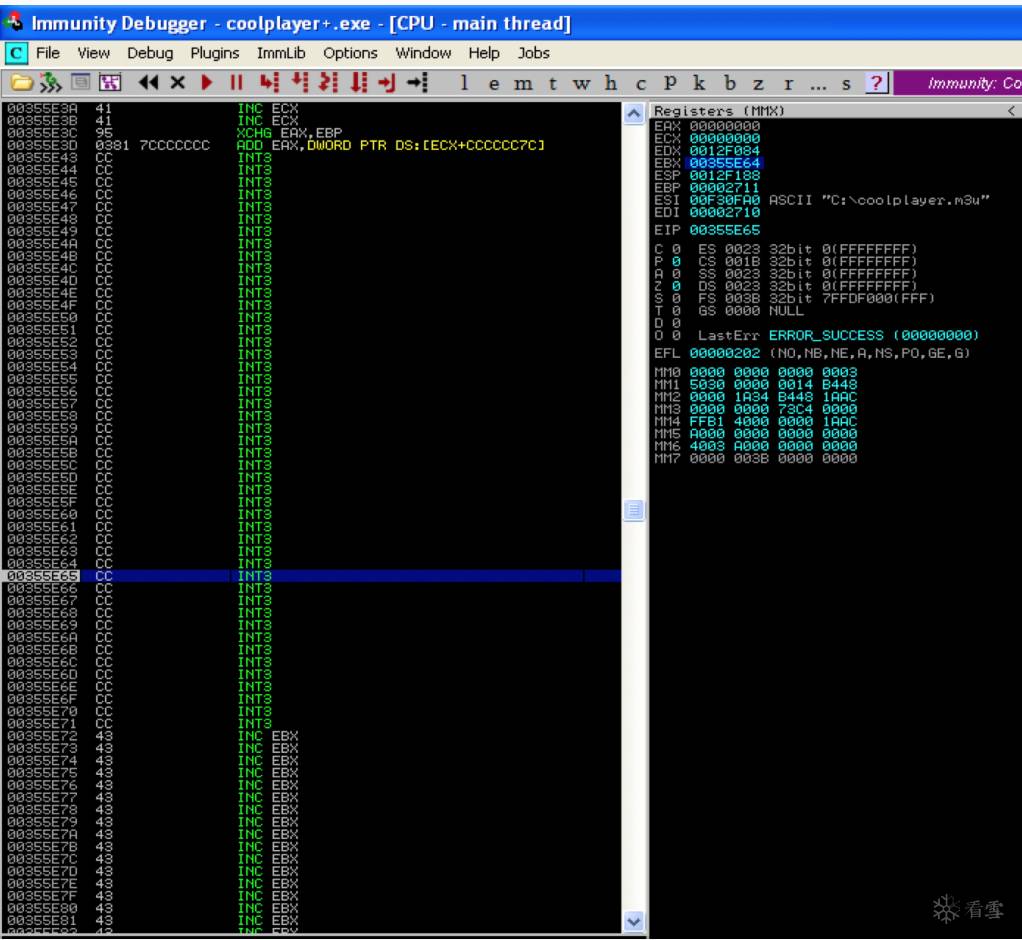Image resolution: width=1022 pixels, height=940 pixels.
Task: Select EBX register value 00355E64
Action: coord(725,163)
